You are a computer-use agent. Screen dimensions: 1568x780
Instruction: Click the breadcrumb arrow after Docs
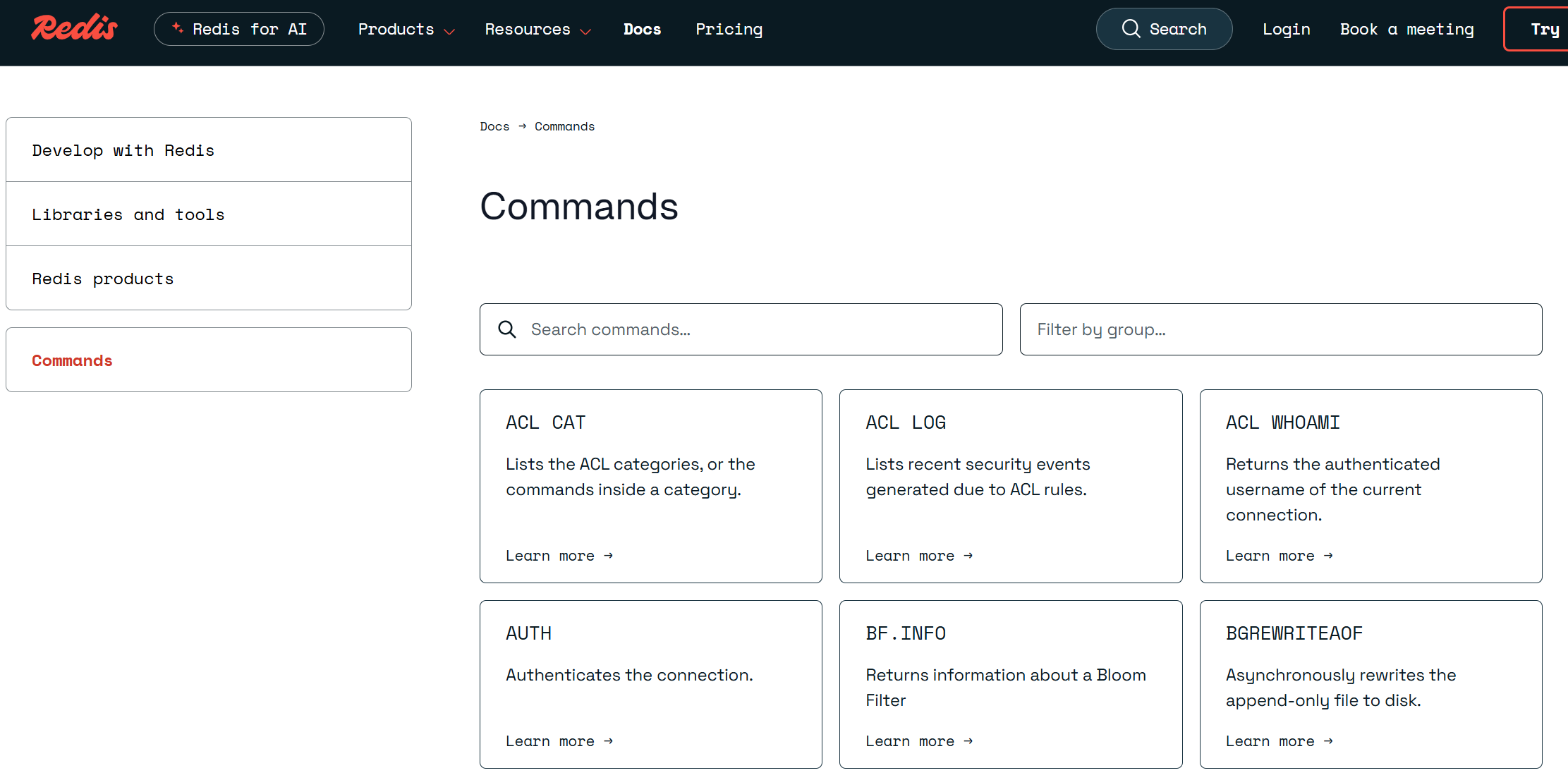tap(522, 126)
